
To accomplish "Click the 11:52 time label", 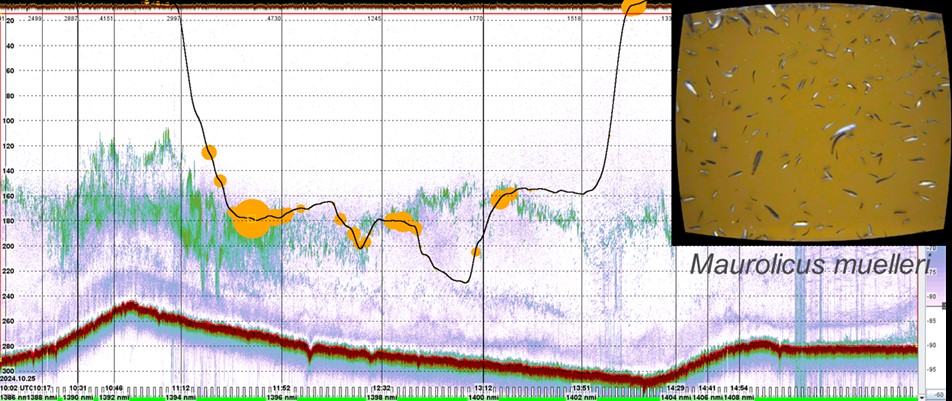I will point(281,387).
